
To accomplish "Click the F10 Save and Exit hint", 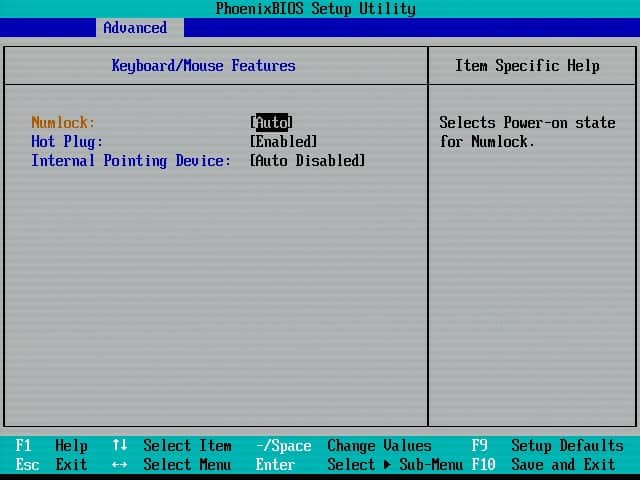I will [x=543, y=464].
